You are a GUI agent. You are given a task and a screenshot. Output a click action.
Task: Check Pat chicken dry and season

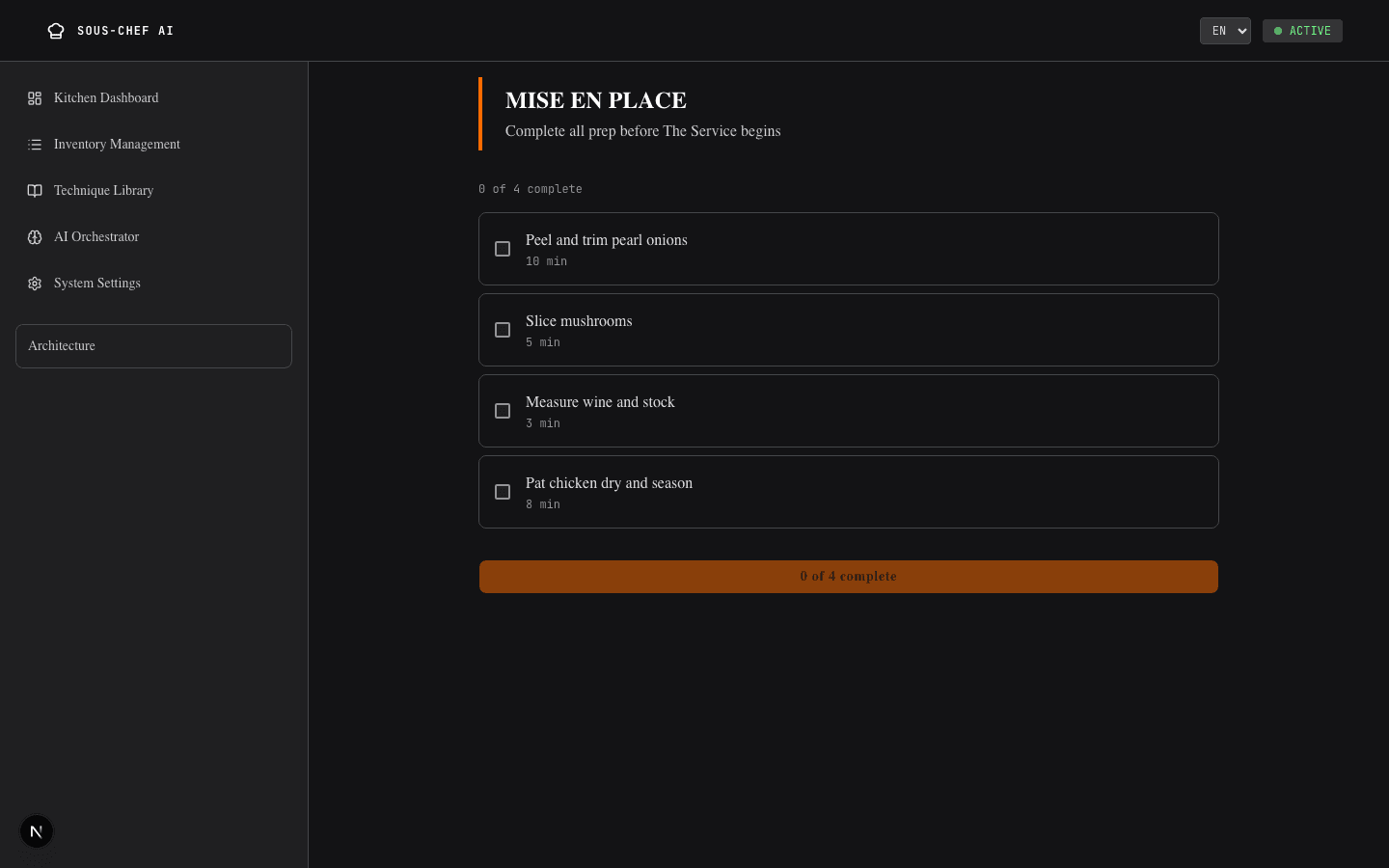(503, 492)
